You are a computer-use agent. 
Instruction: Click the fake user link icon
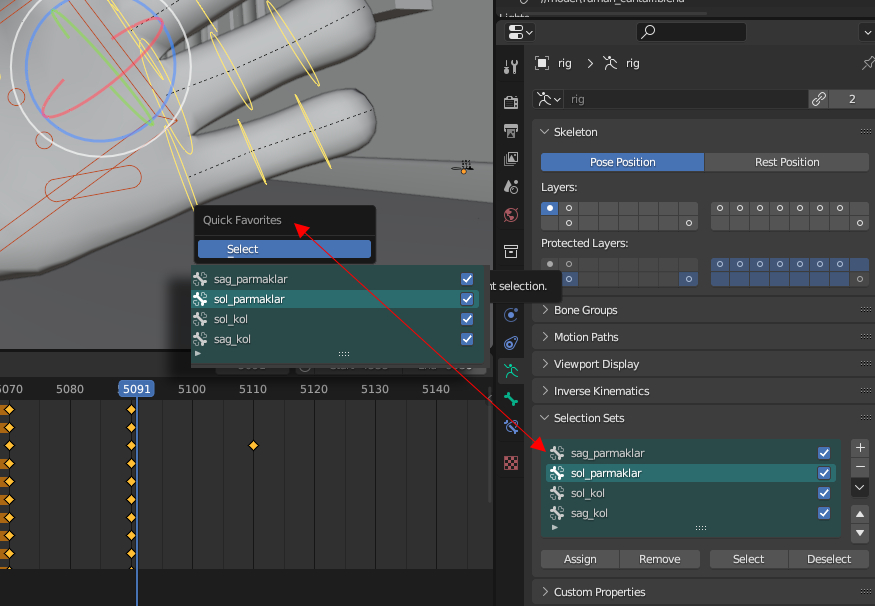coord(819,99)
